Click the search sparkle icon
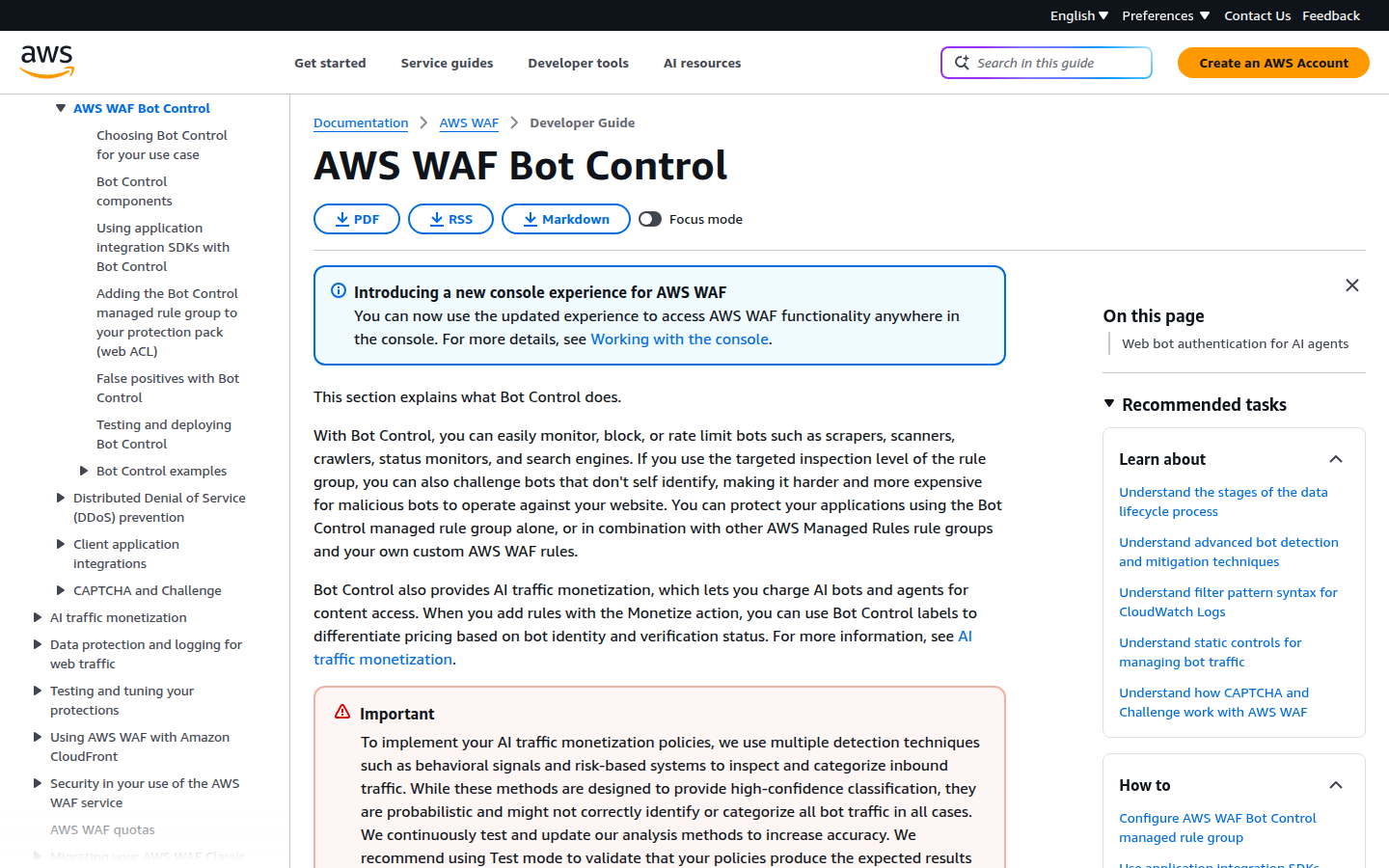Viewport: 1389px width, 868px height. (962, 63)
